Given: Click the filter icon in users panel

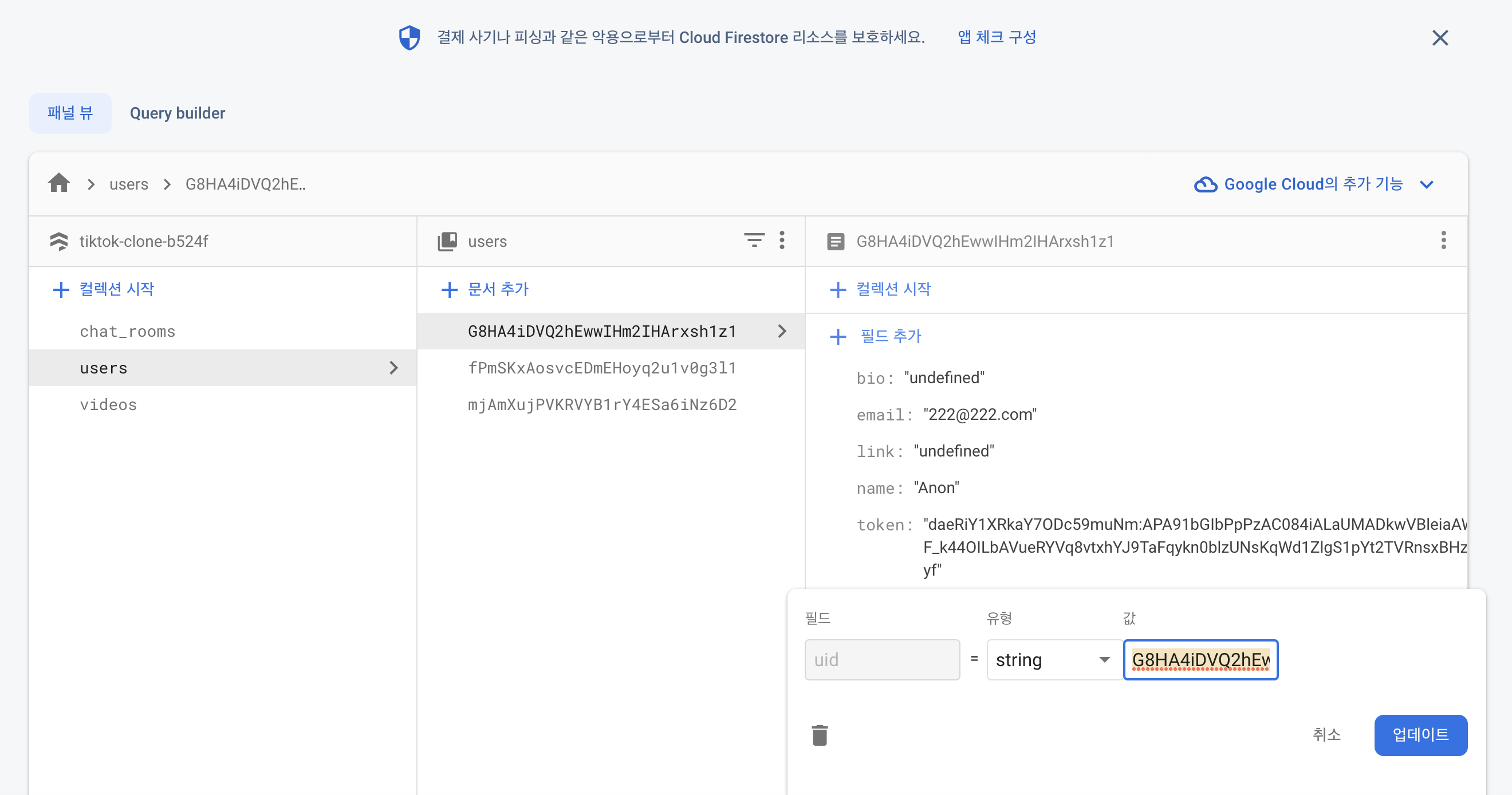Looking at the screenshot, I should (x=754, y=240).
